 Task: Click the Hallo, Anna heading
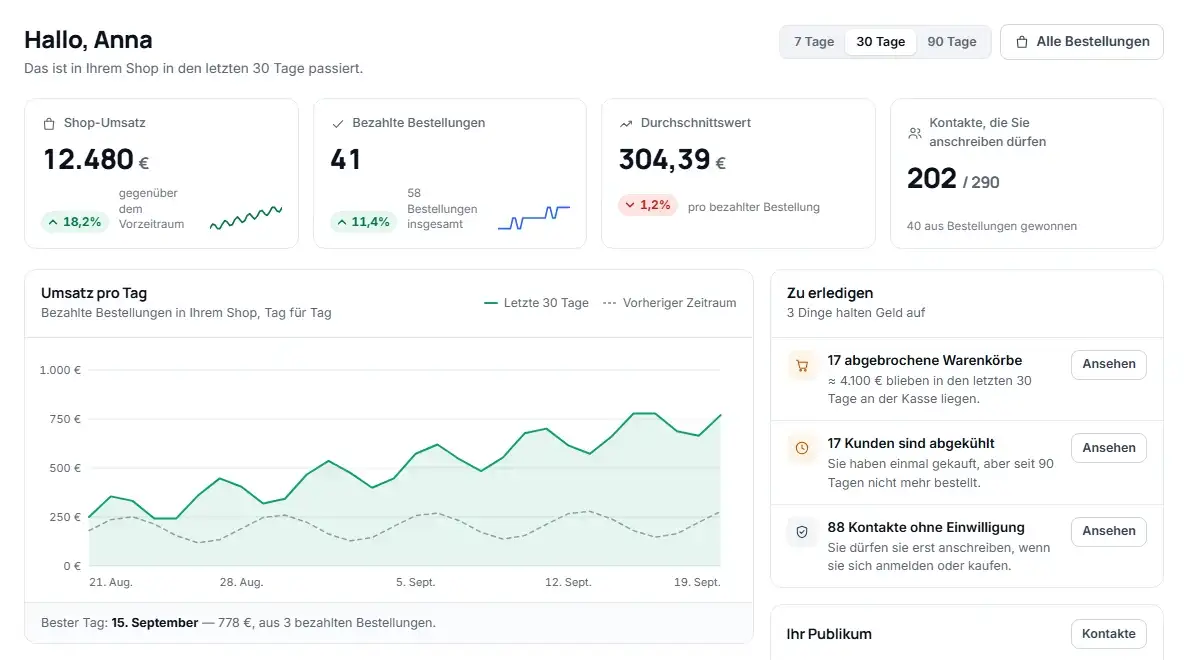click(x=88, y=39)
